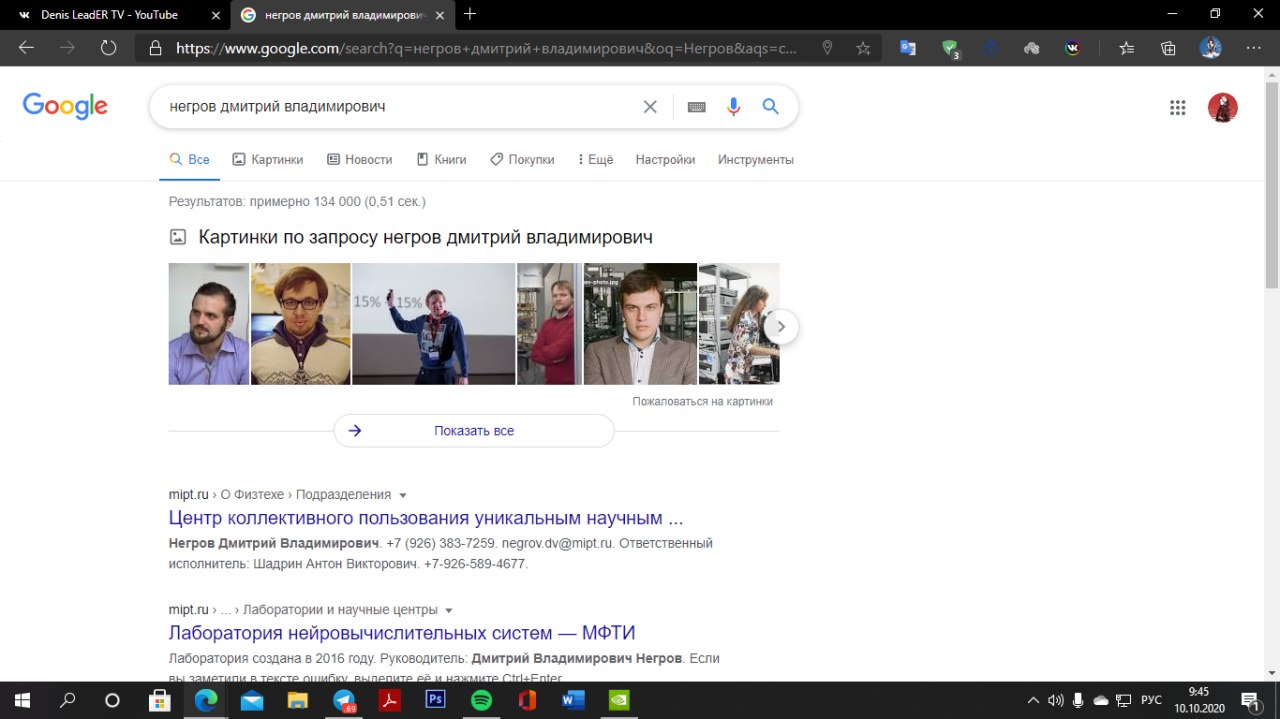Start voice search with microphone icon
This screenshot has height=719, width=1280.
734,107
